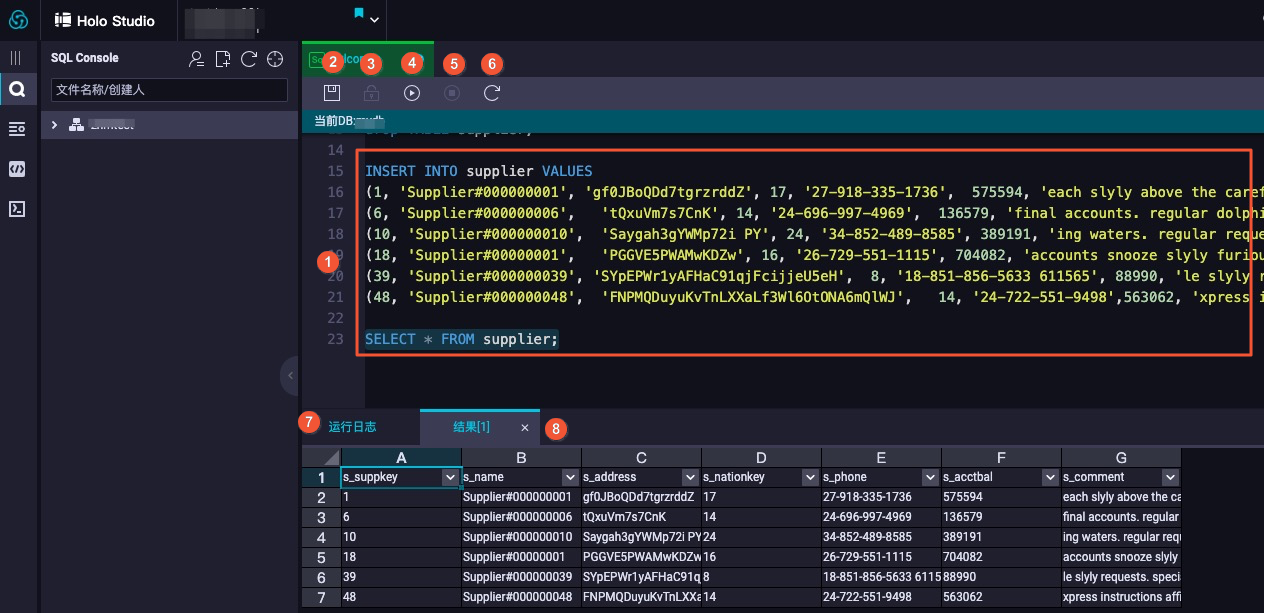Focus the file name/creator search field
The width and height of the screenshot is (1264, 613).
pos(169,90)
